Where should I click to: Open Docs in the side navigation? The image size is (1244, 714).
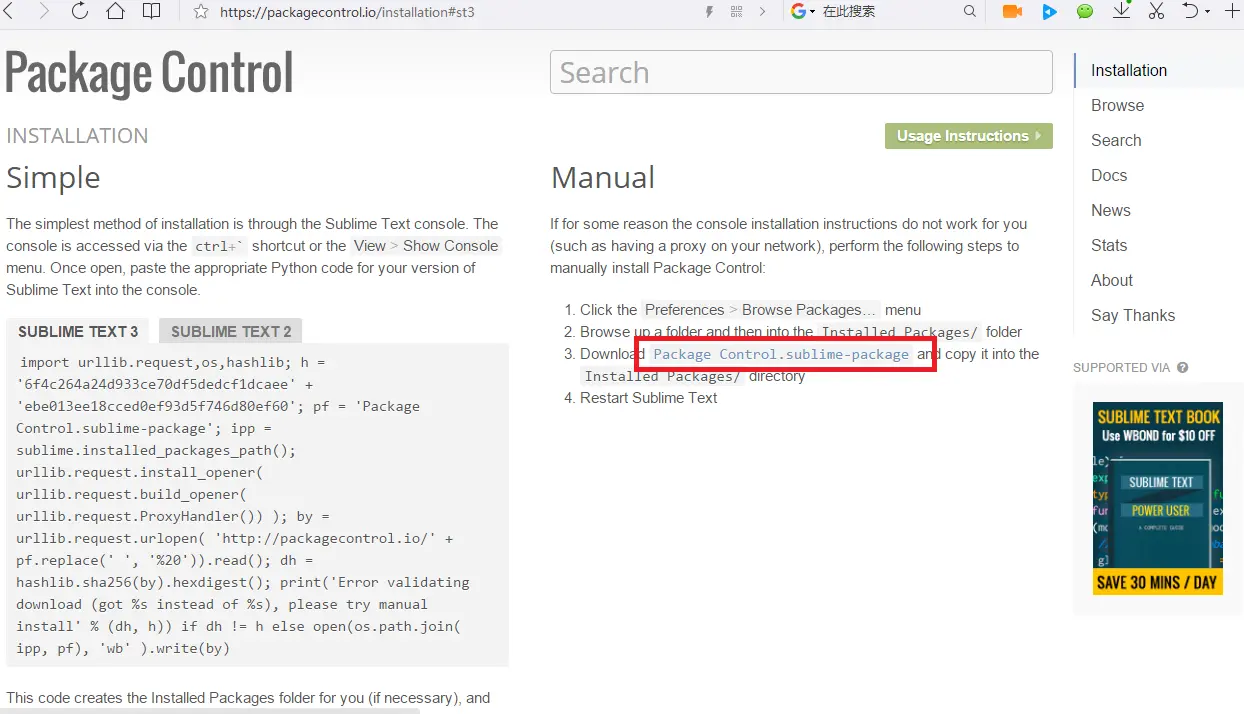pyautogui.click(x=1109, y=175)
